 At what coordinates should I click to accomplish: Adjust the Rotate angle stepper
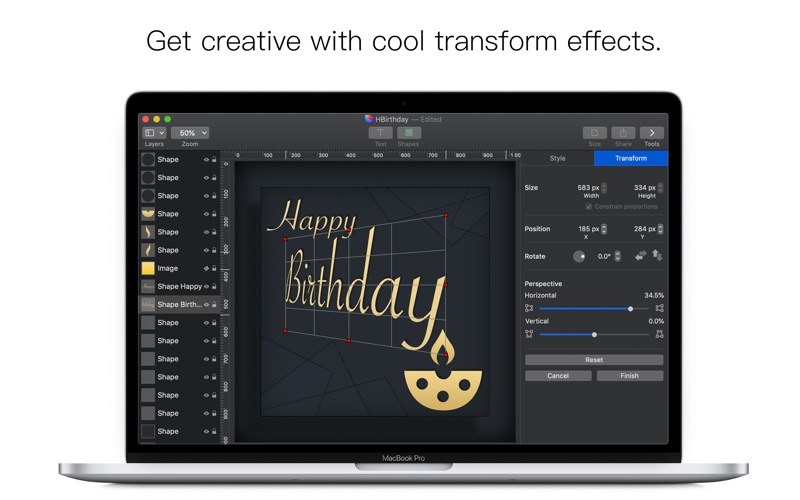617,256
